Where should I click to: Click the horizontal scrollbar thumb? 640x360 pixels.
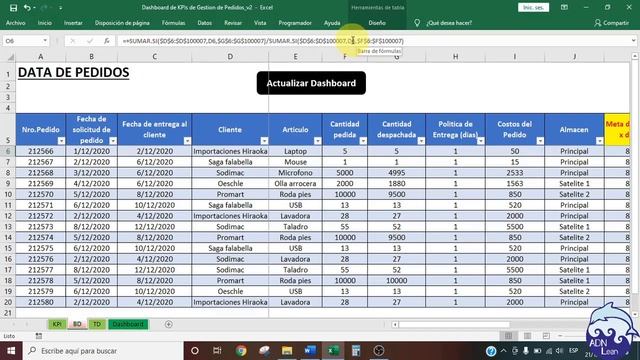coord(454,324)
